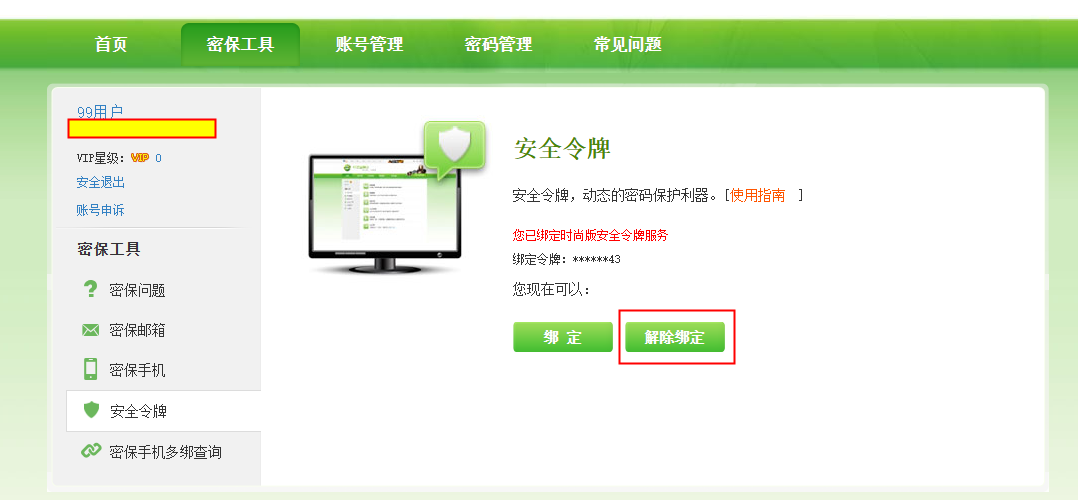
Task: Switch to the 账号管理 tab
Action: 369,45
